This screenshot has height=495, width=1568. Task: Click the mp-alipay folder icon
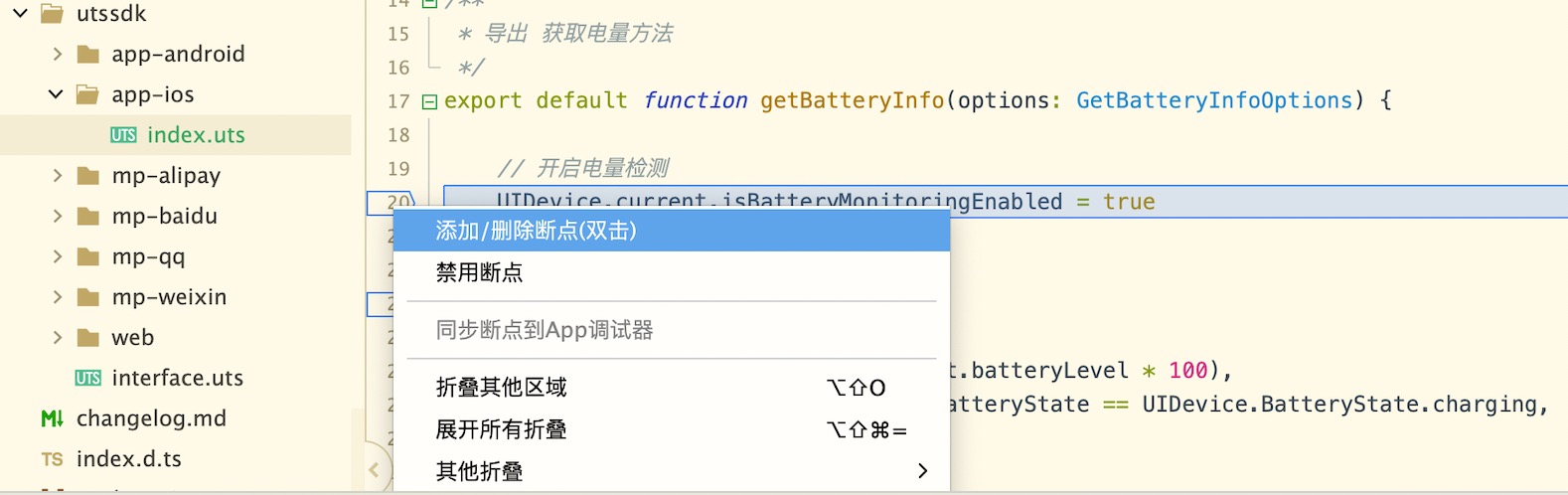coord(88,177)
